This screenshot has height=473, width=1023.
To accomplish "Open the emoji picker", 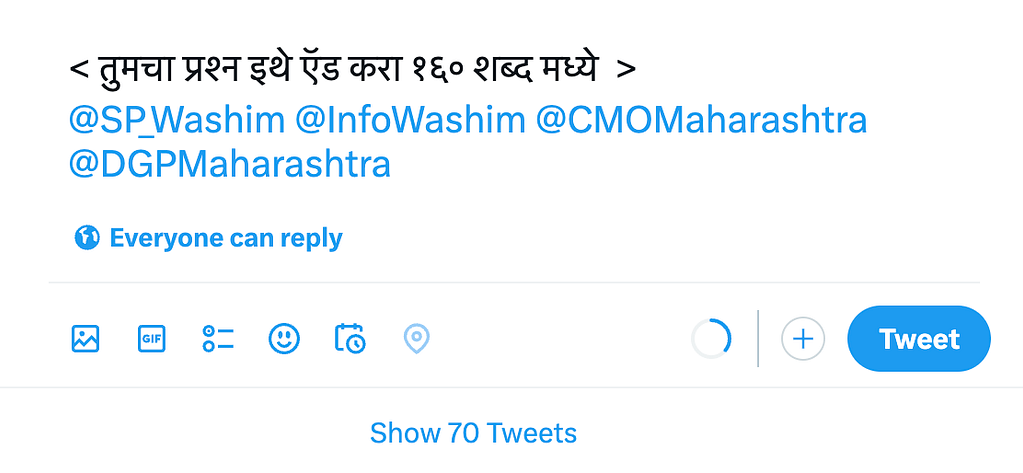I will coord(284,339).
